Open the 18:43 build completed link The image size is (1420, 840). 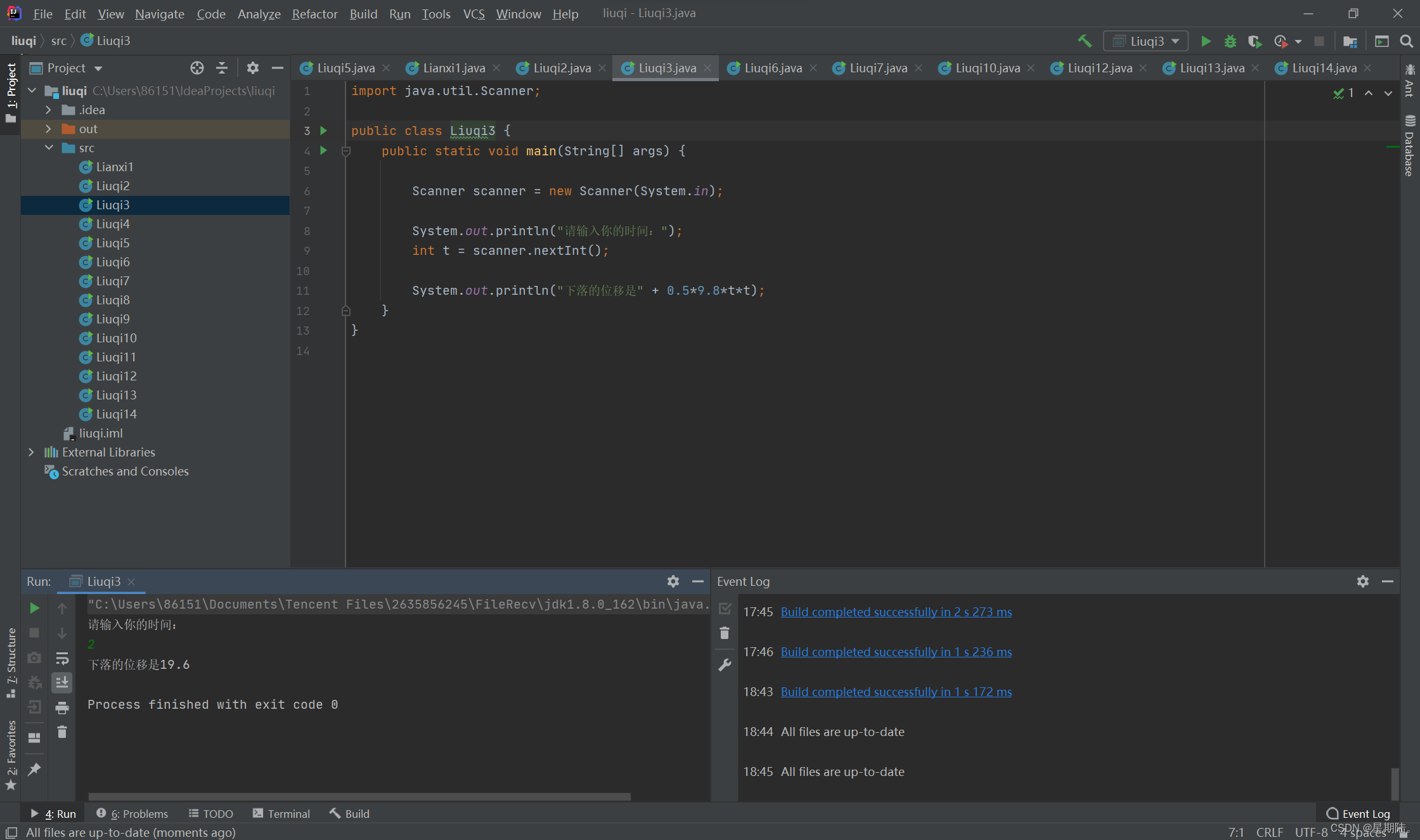tap(896, 692)
